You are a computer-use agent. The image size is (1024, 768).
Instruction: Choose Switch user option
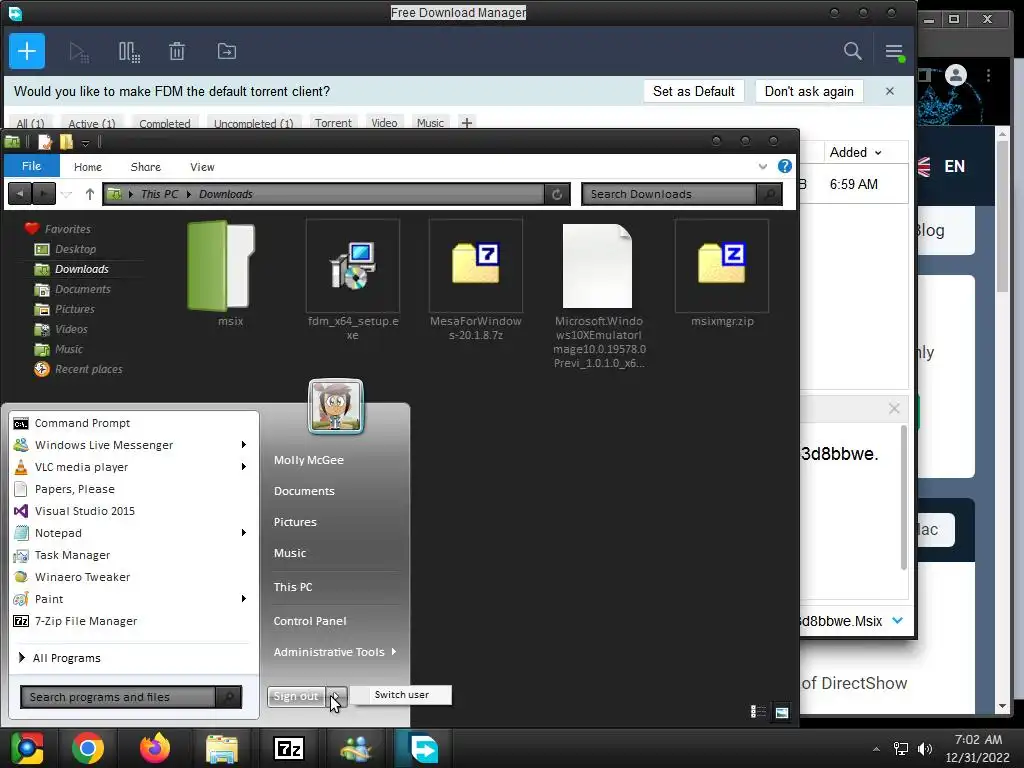click(x=401, y=695)
